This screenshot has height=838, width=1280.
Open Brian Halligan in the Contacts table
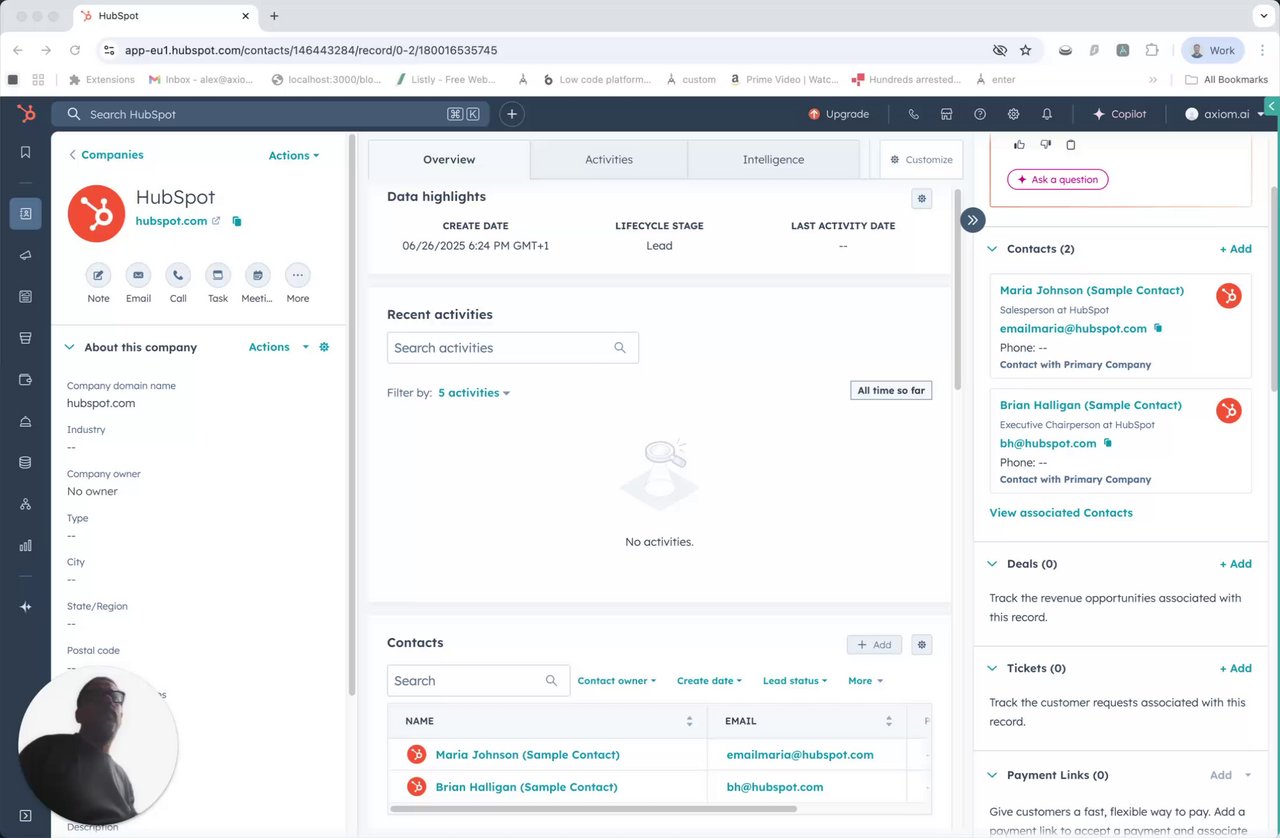pos(526,787)
